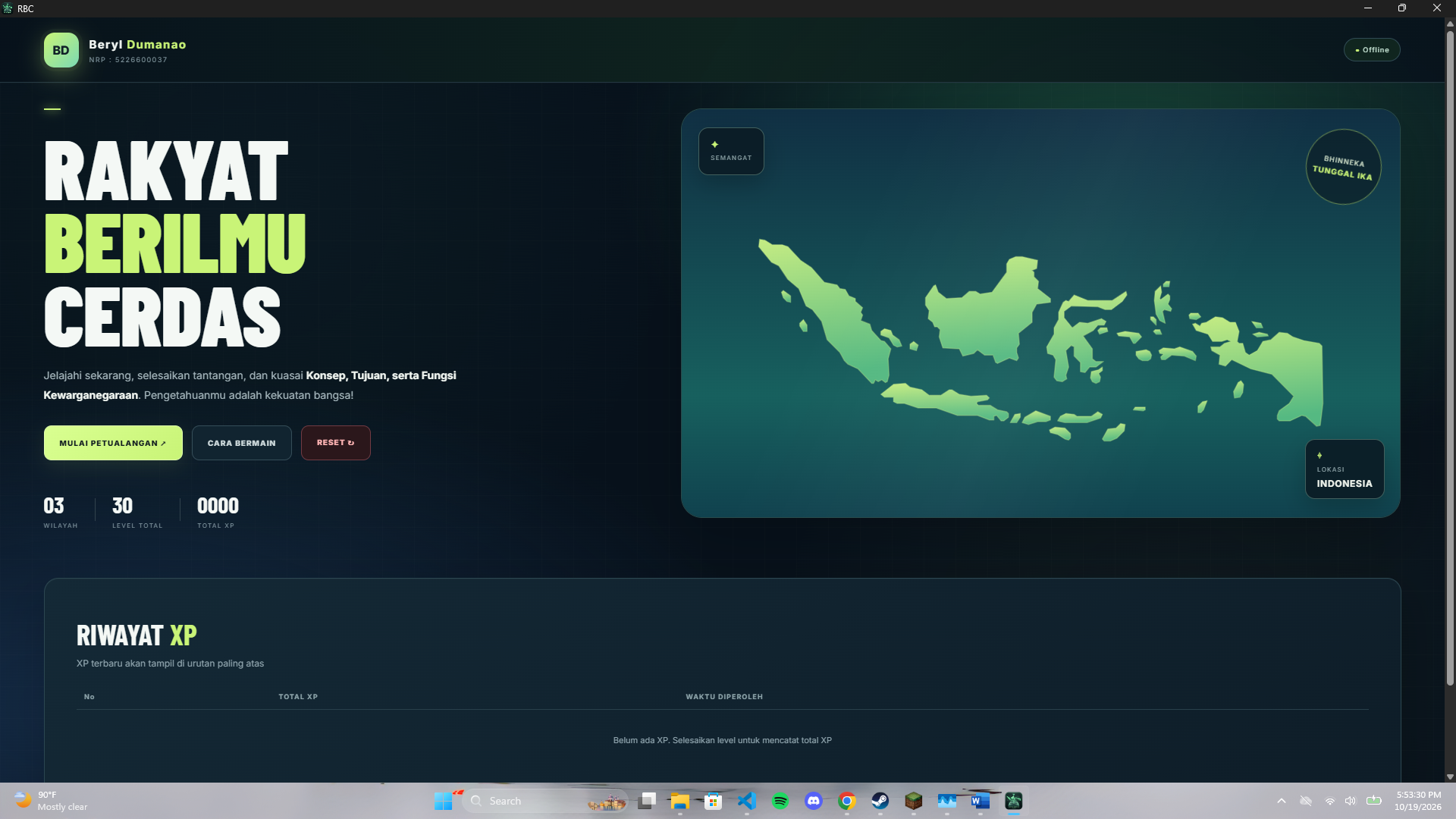Viewport: 1456px width, 819px height.
Task: Click the taskbar Search box
Action: (545, 801)
